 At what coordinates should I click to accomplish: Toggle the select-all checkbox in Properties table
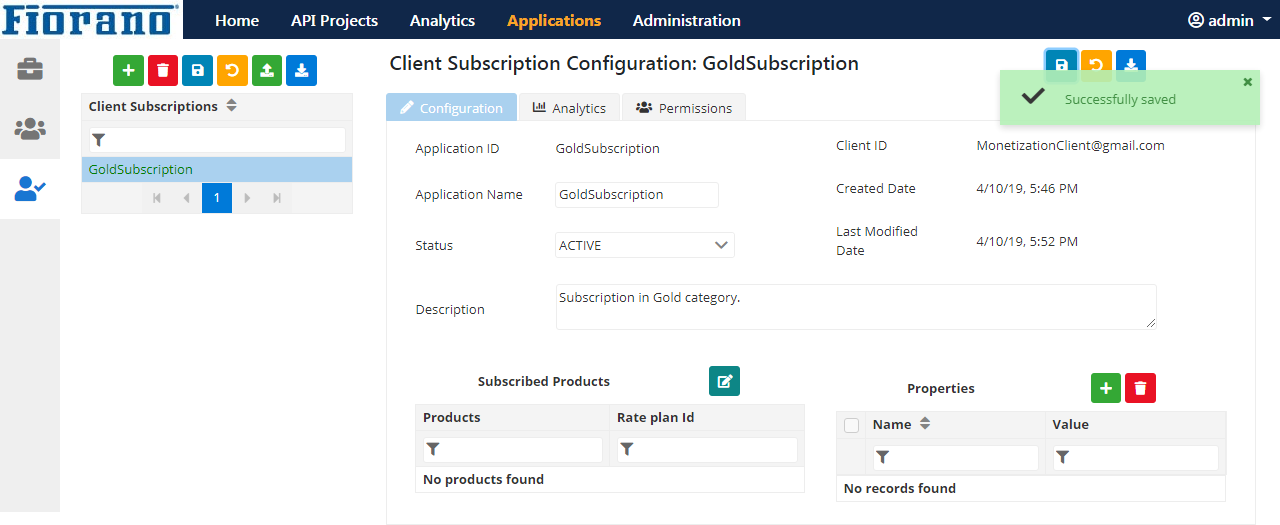(852, 425)
